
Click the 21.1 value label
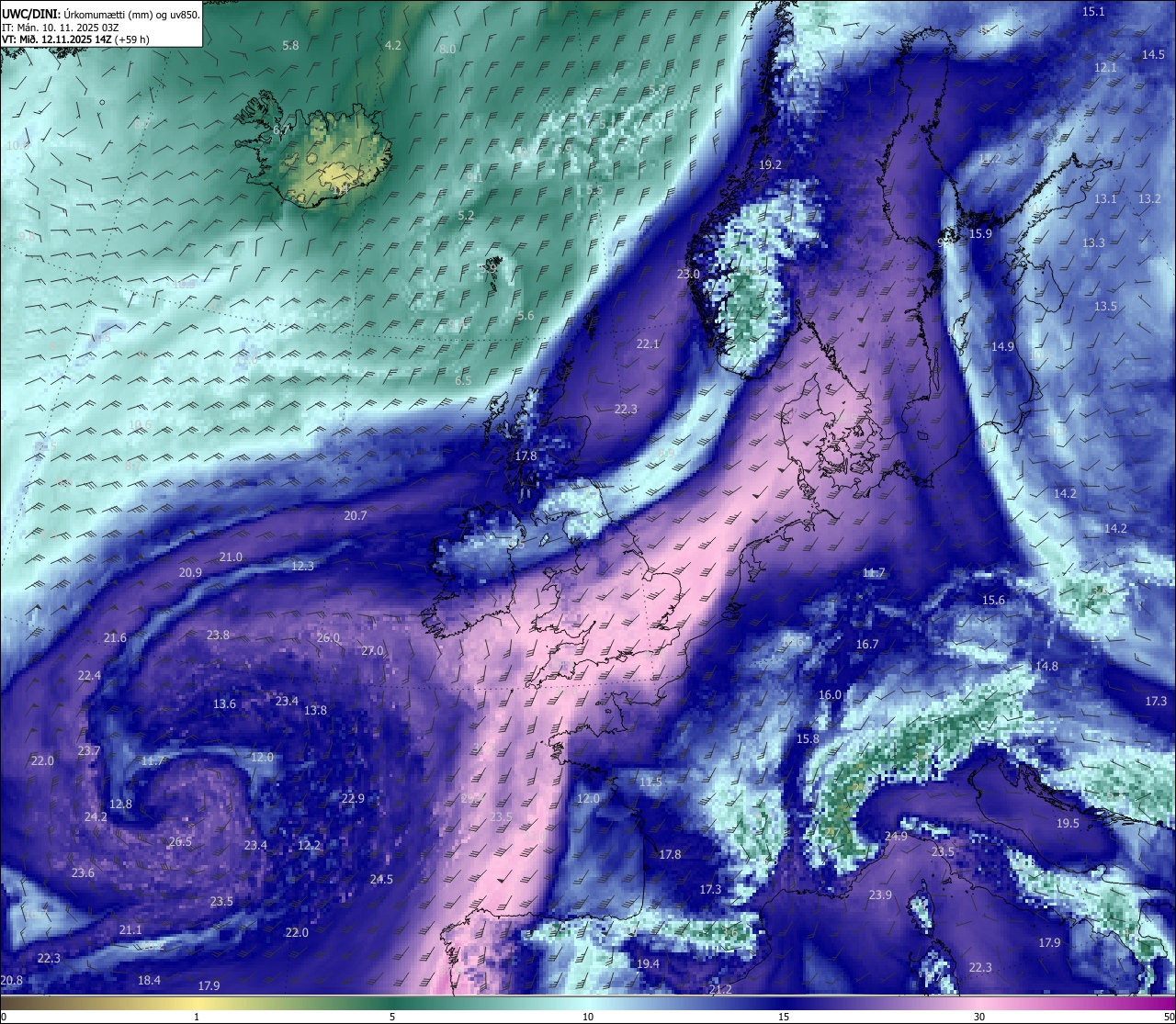130,929
